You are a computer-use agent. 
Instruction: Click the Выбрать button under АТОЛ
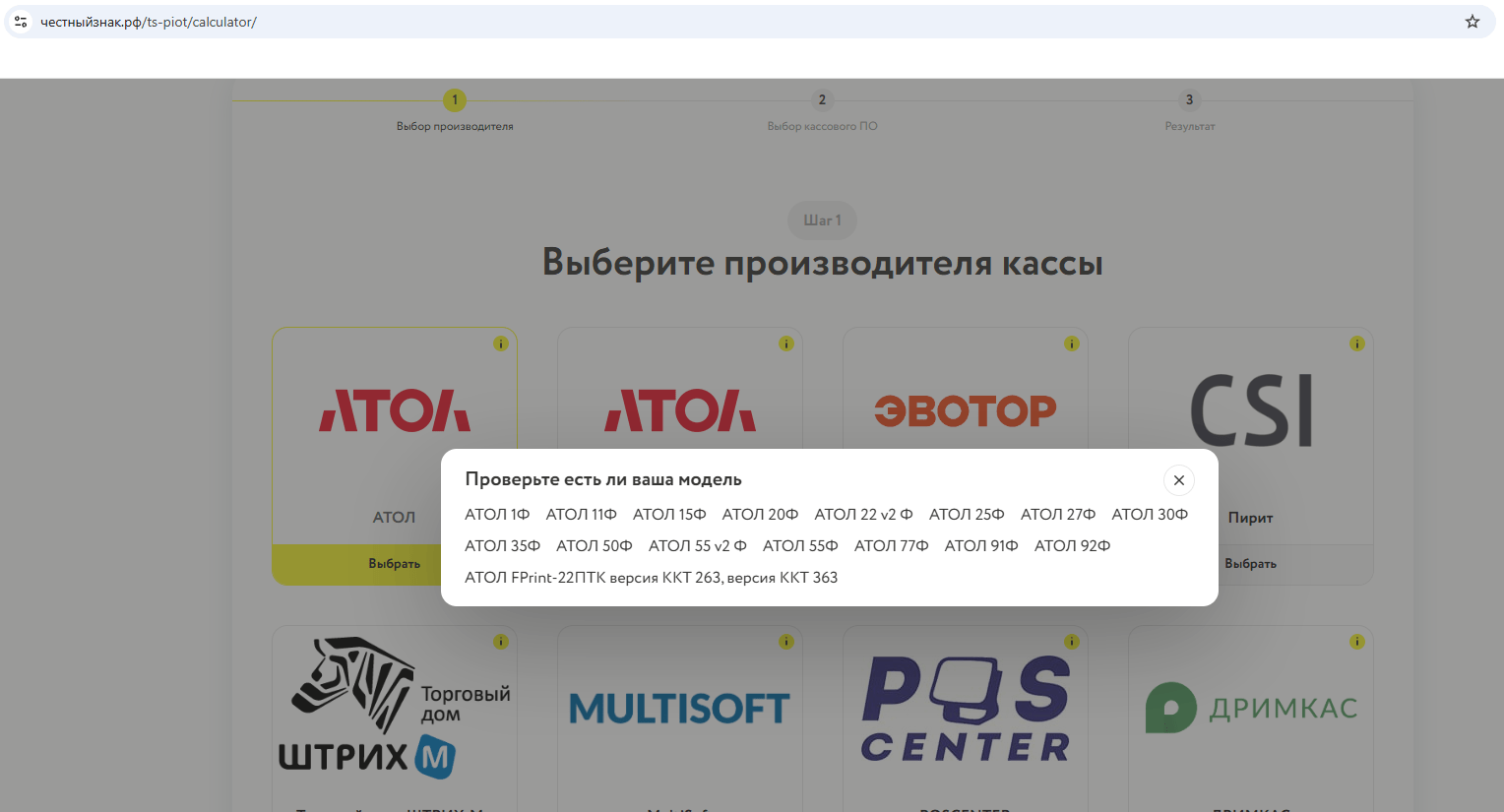click(x=395, y=564)
